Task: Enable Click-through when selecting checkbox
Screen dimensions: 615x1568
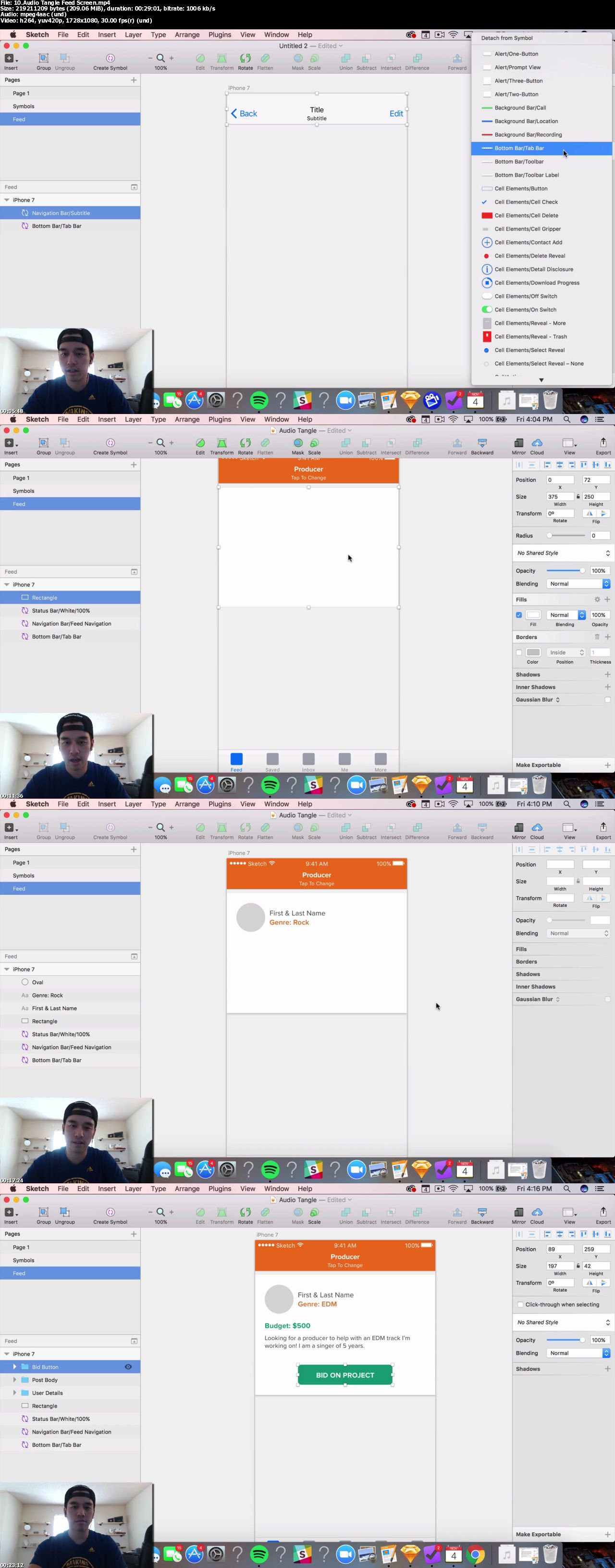Action: (520, 1305)
